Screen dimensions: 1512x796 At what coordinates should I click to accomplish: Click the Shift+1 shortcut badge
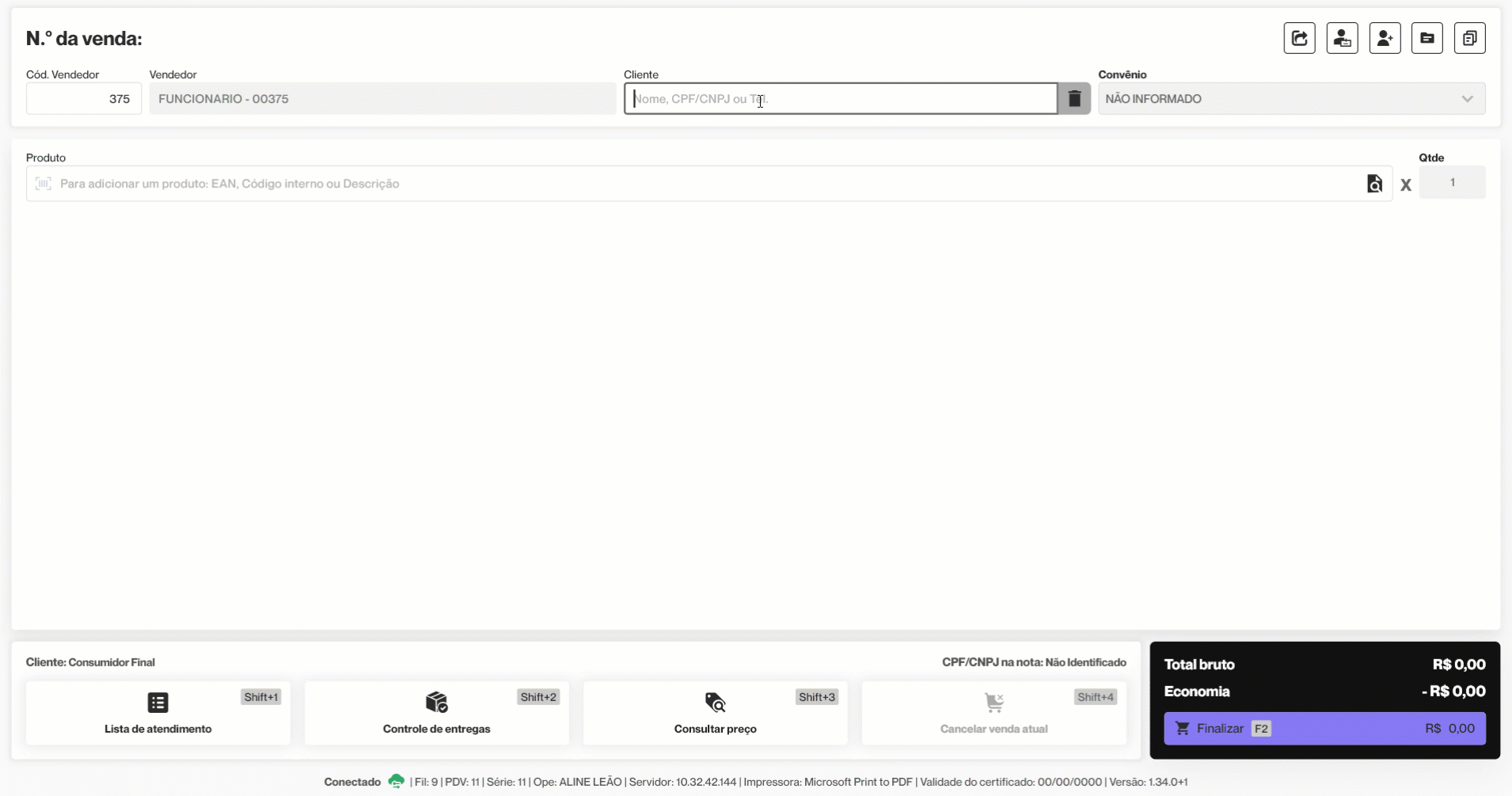coord(261,697)
